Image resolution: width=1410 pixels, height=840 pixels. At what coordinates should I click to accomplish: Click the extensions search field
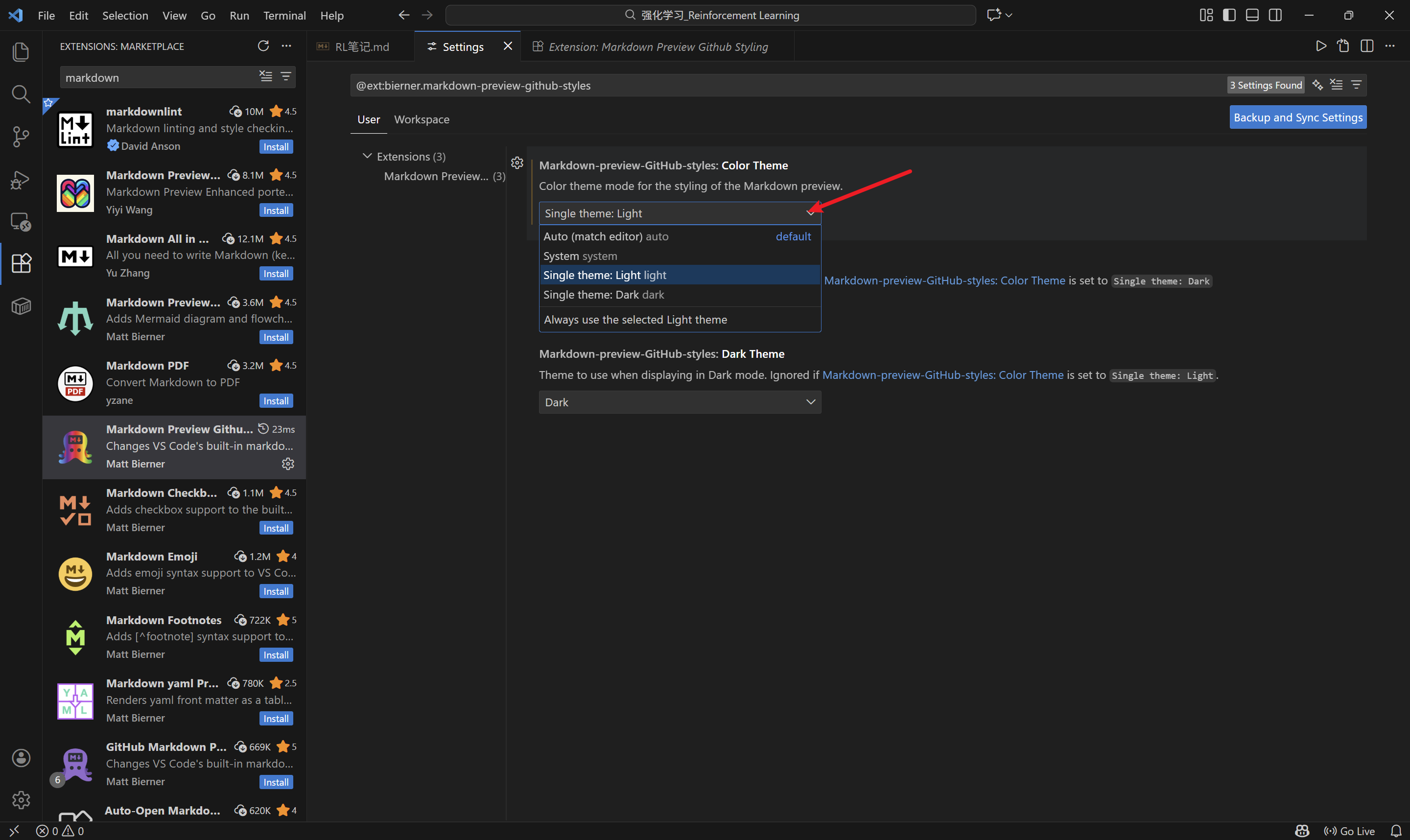(x=159, y=77)
